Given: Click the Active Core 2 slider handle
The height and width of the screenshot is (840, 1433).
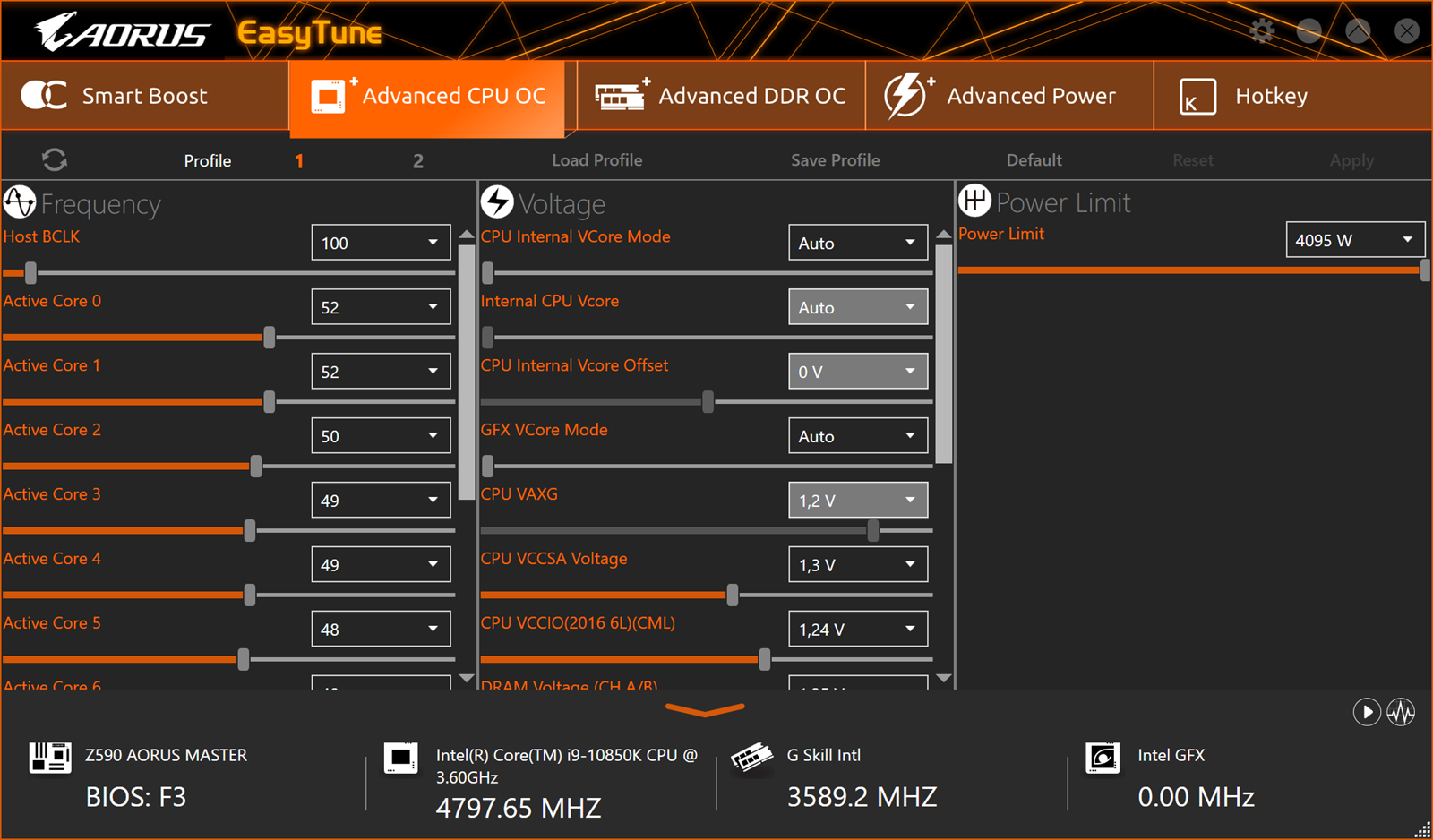Looking at the screenshot, I should coord(256,466).
